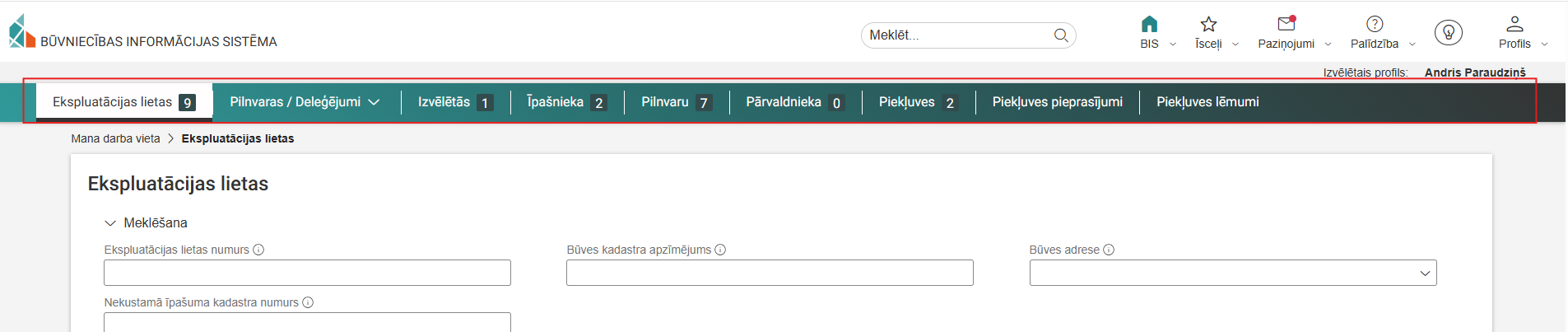Open Paziņojumi envelope notifications
This screenshot has height=332, width=1568.
pyautogui.click(x=1287, y=25)
